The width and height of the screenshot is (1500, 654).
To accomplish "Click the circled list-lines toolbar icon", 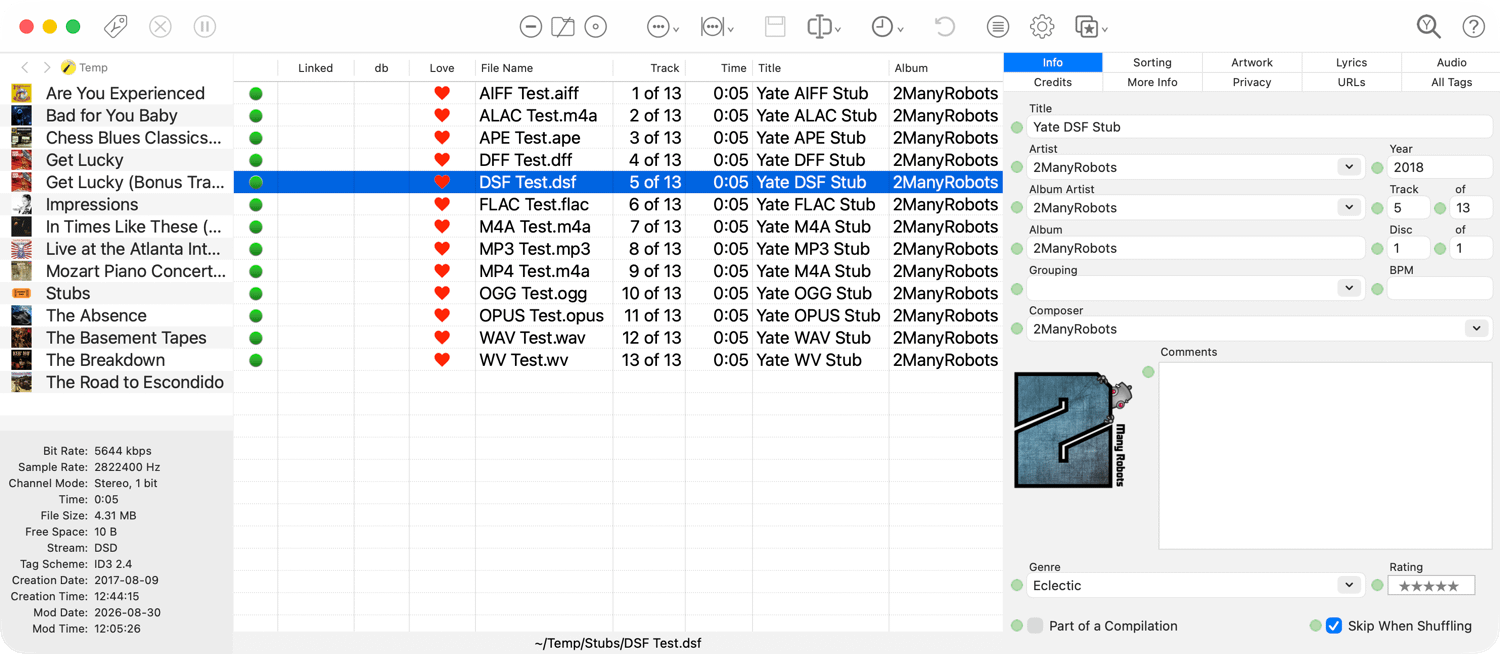I will (x=998, y=27).
